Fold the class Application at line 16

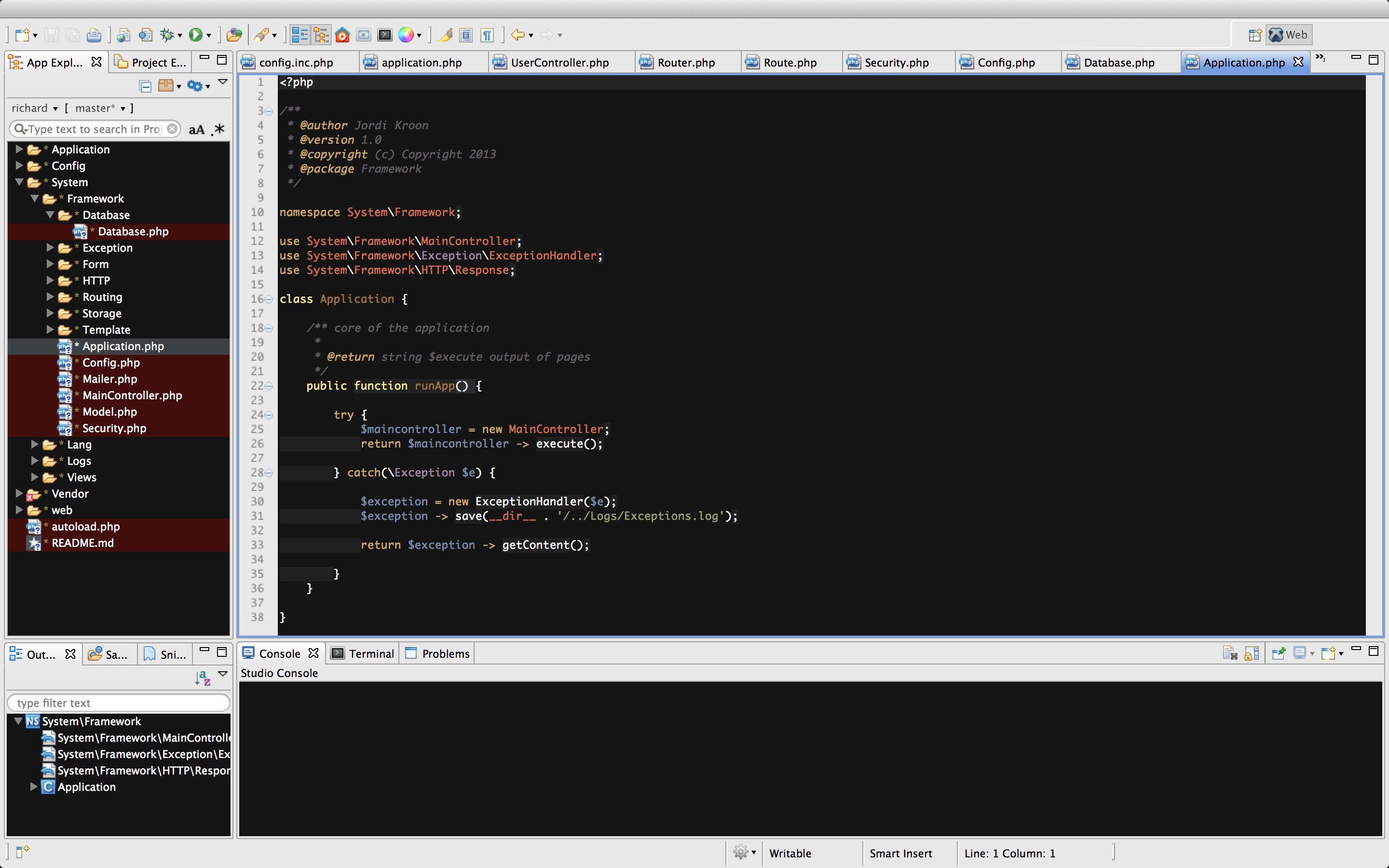[x=269, y=299]
